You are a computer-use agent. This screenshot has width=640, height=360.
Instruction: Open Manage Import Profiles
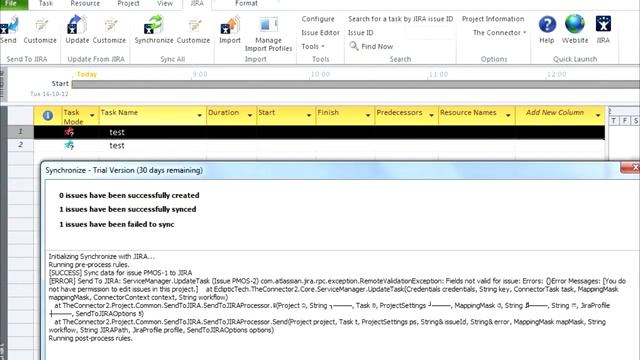tap(268, 34)
